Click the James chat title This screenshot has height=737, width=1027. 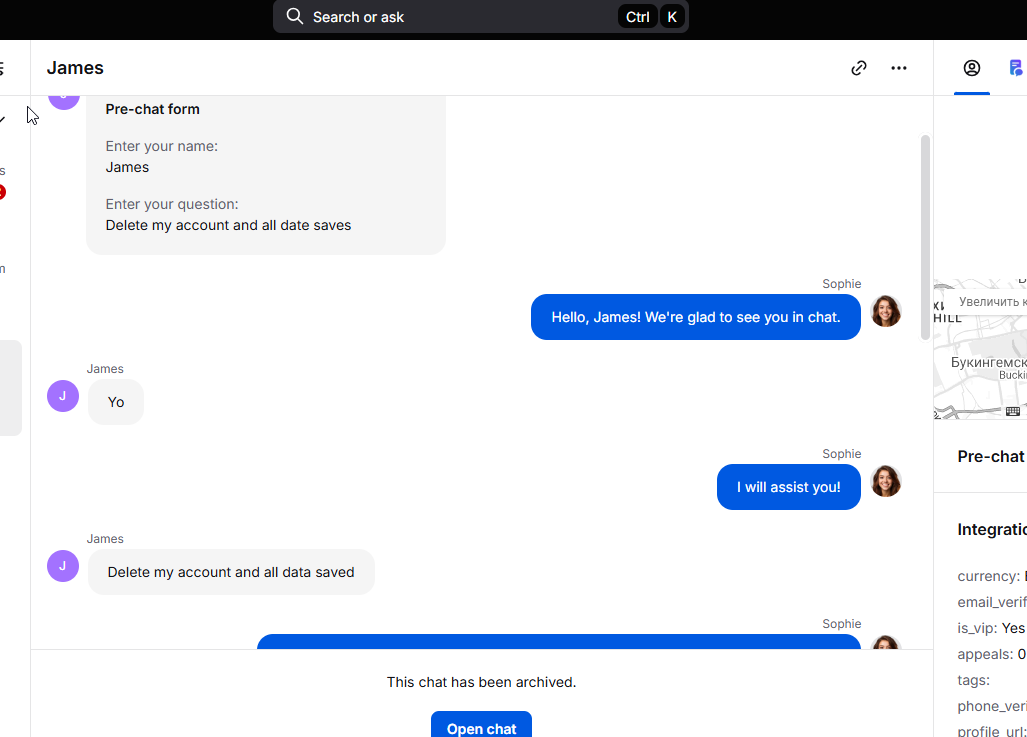[x=75, y=68]
